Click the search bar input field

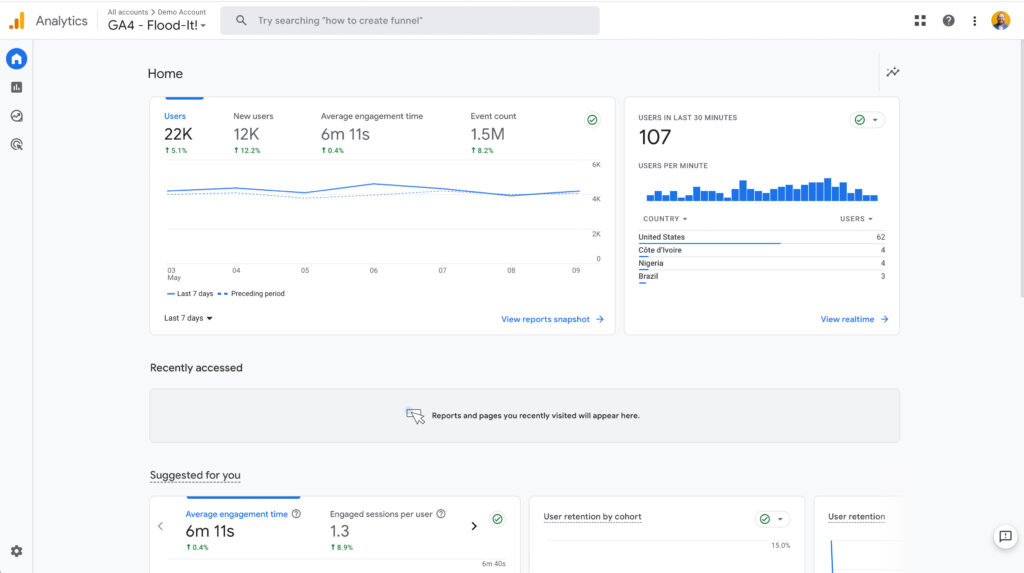coord(410,21)
